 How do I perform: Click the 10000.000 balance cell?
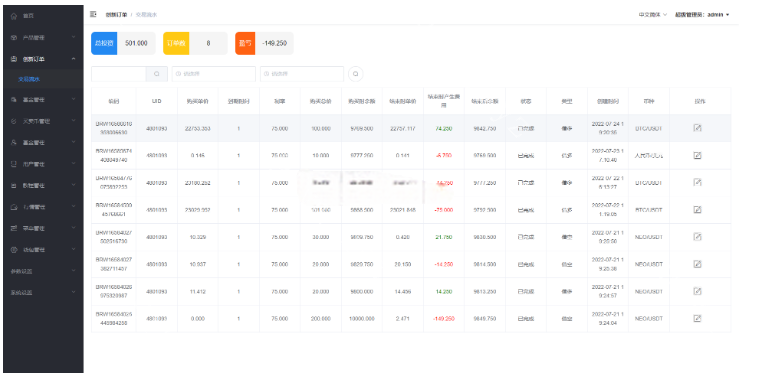pyautogui.click(x=361, y=319)
